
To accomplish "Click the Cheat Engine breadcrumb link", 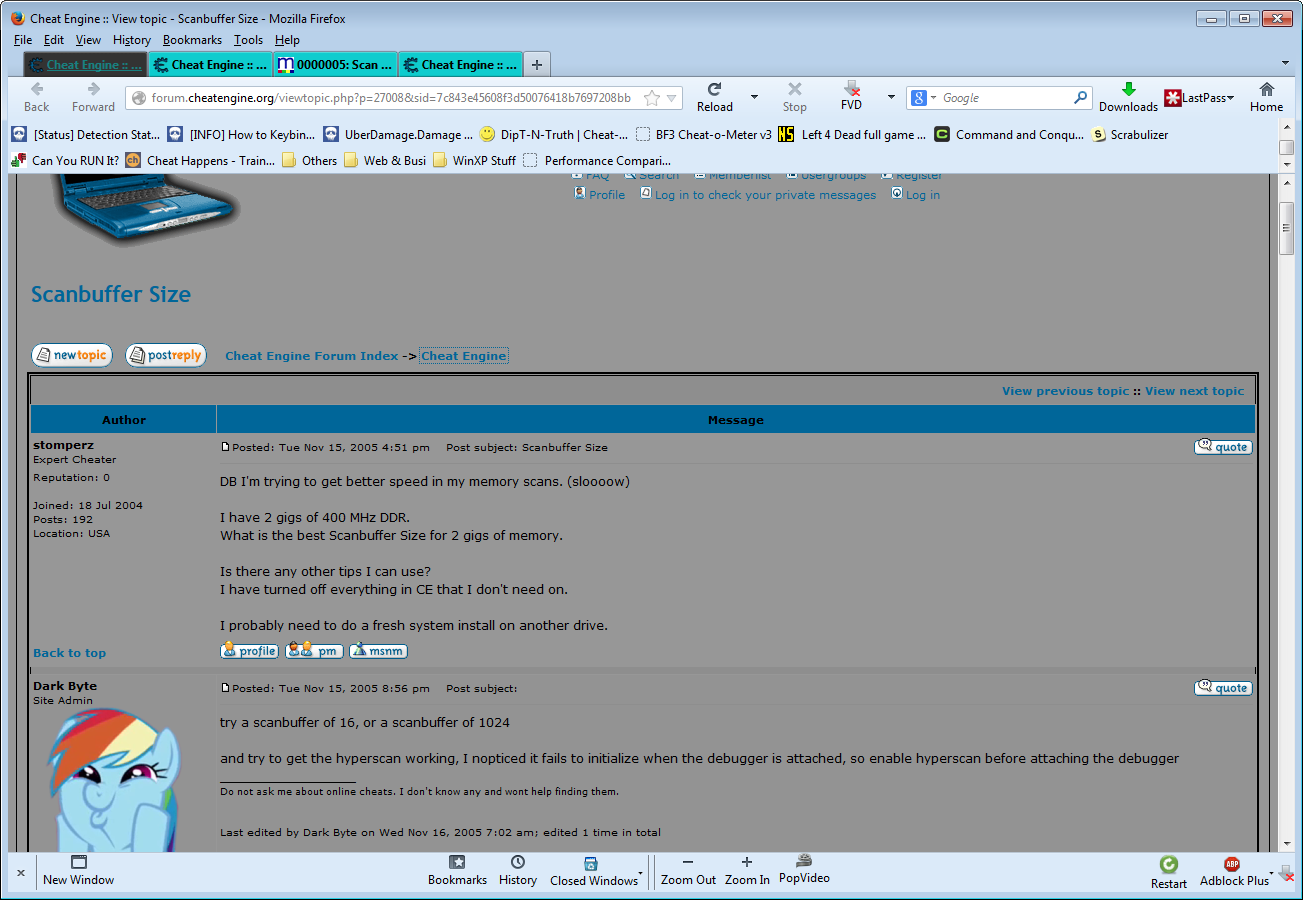I will (x=464, y=356).
